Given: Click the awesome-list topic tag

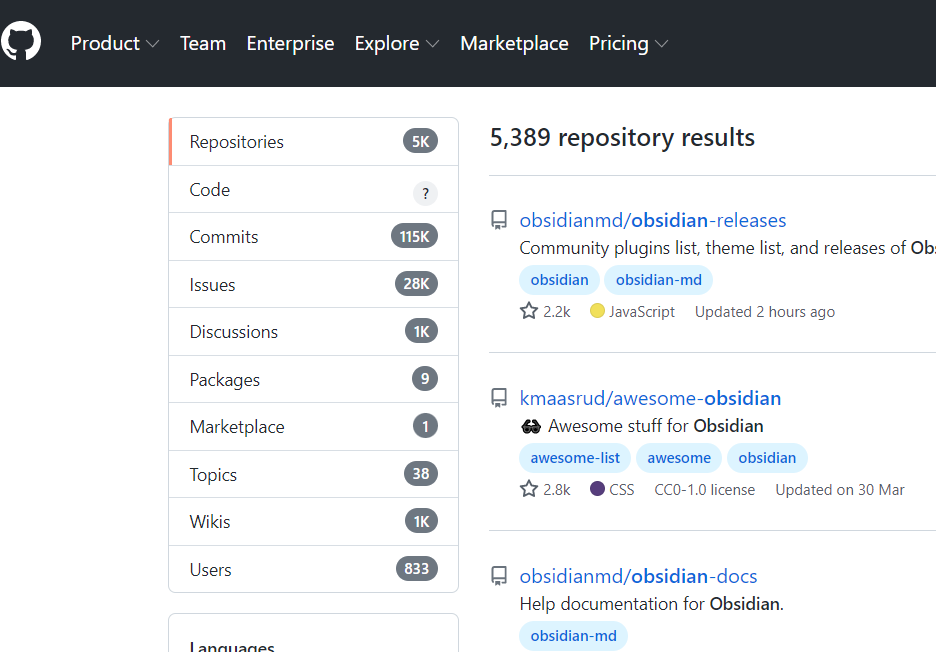Looking at the screenshot, I should pos(575,458).
